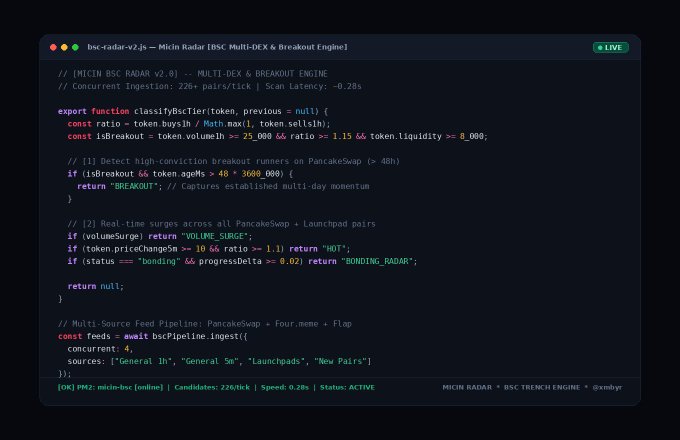
Task: Click the "VOLUME_SURGE" string
Action: click(x=216, y=236)
